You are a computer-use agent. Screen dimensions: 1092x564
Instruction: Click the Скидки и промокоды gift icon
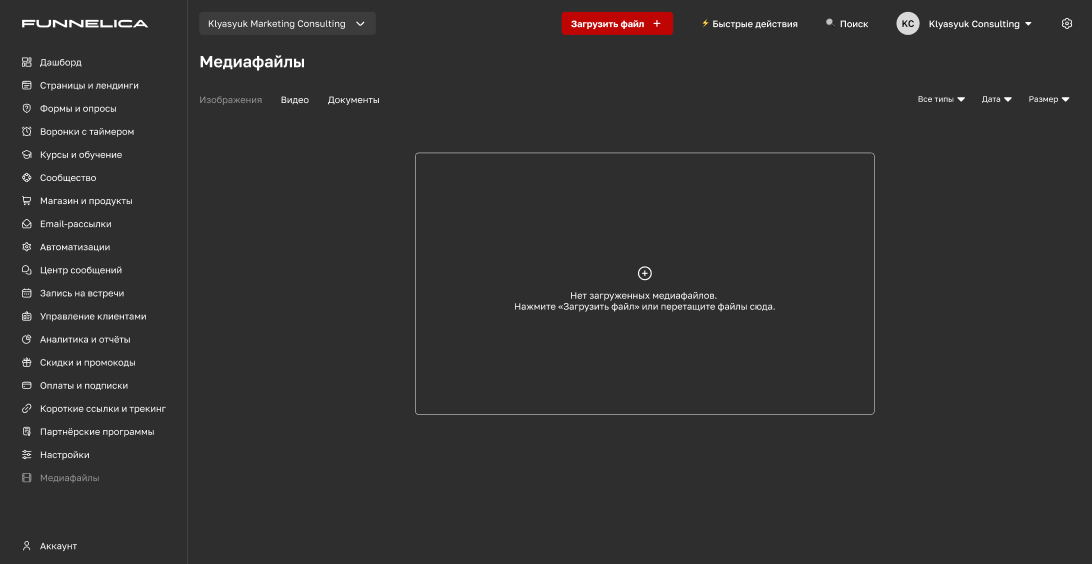[26, 363]
